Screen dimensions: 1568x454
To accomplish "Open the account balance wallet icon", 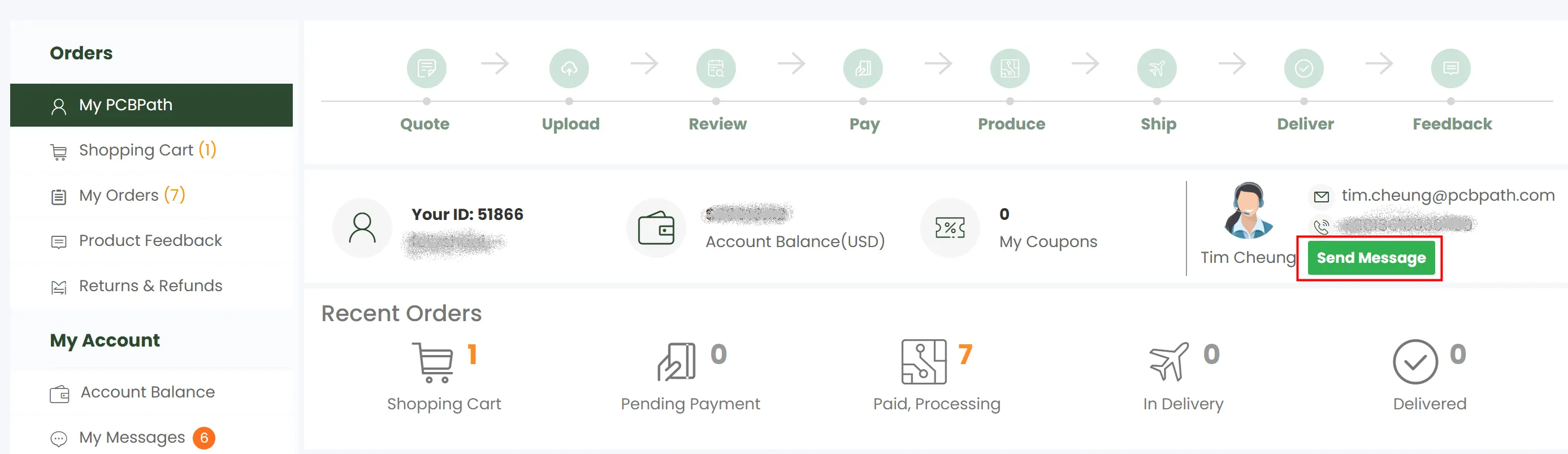I will click(x=656, y=228).
